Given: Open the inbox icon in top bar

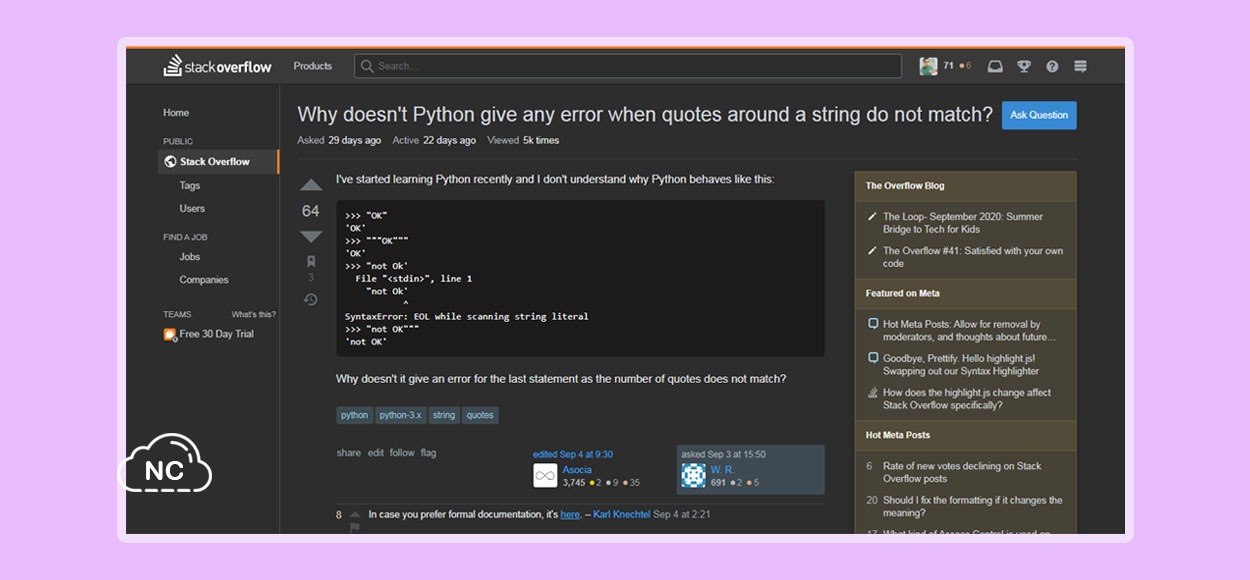Looking at the screenshot, I should coord(995,66).
